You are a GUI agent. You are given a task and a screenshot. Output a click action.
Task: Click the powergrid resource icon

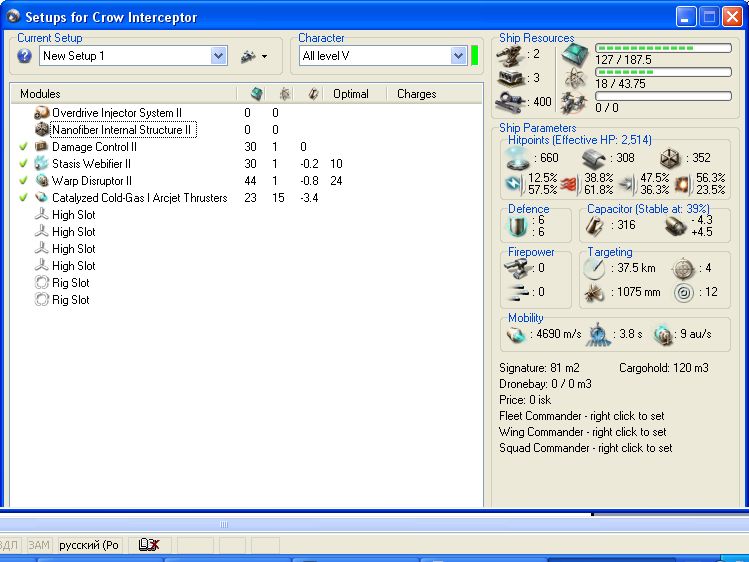[575, 78]
